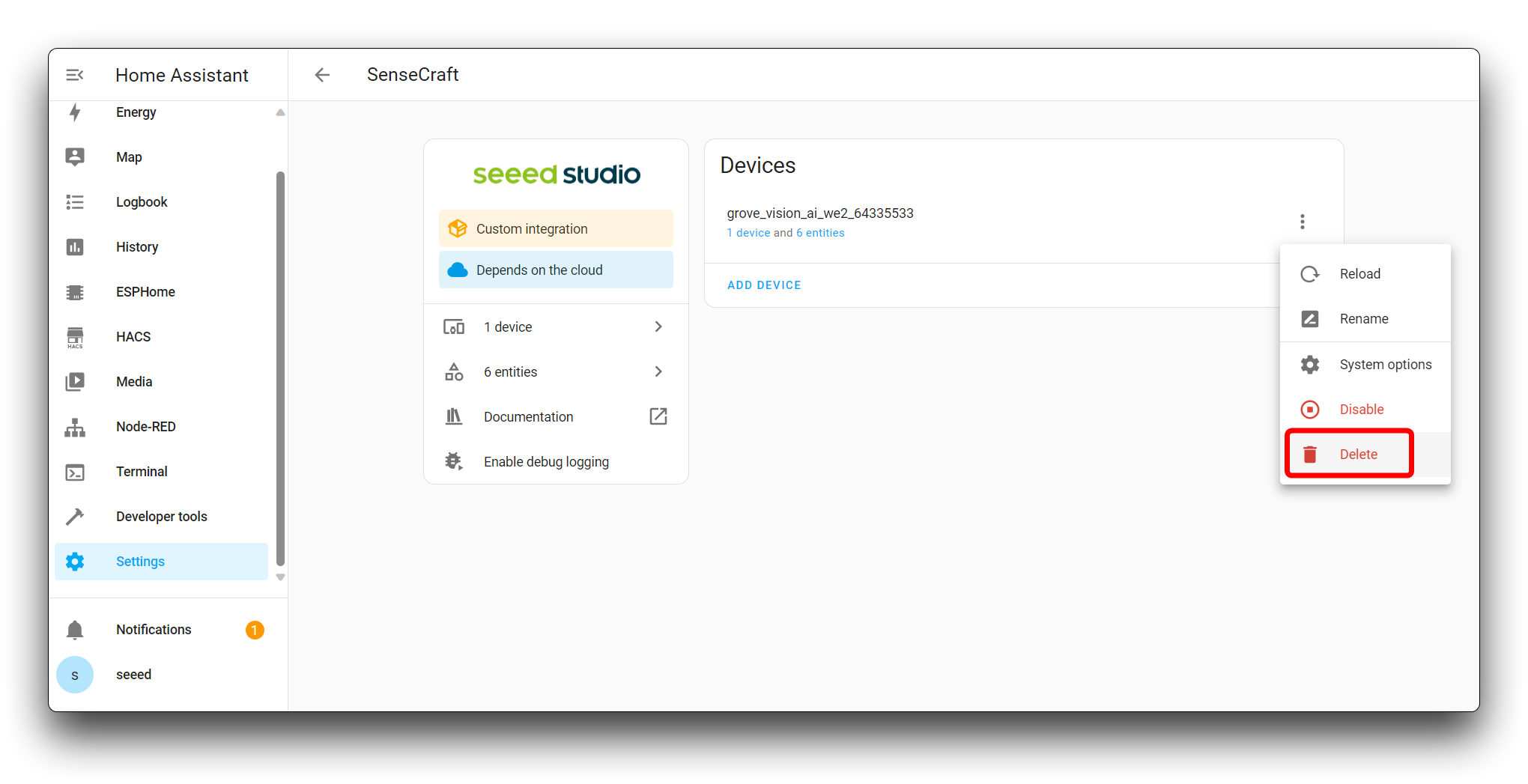Viewport: 1528px width, 784px height.
Task: Open the Documentation link
Action: tap(556, 416)
